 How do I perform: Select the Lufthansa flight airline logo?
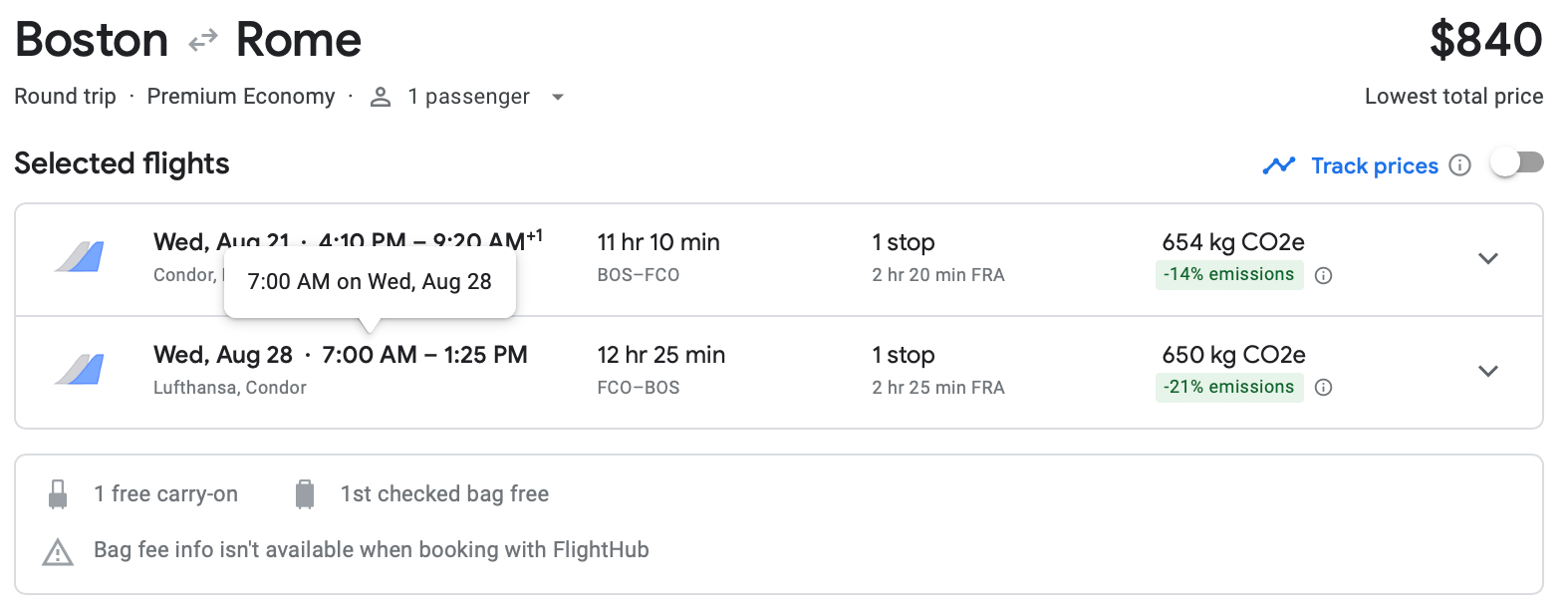(78, 370)
